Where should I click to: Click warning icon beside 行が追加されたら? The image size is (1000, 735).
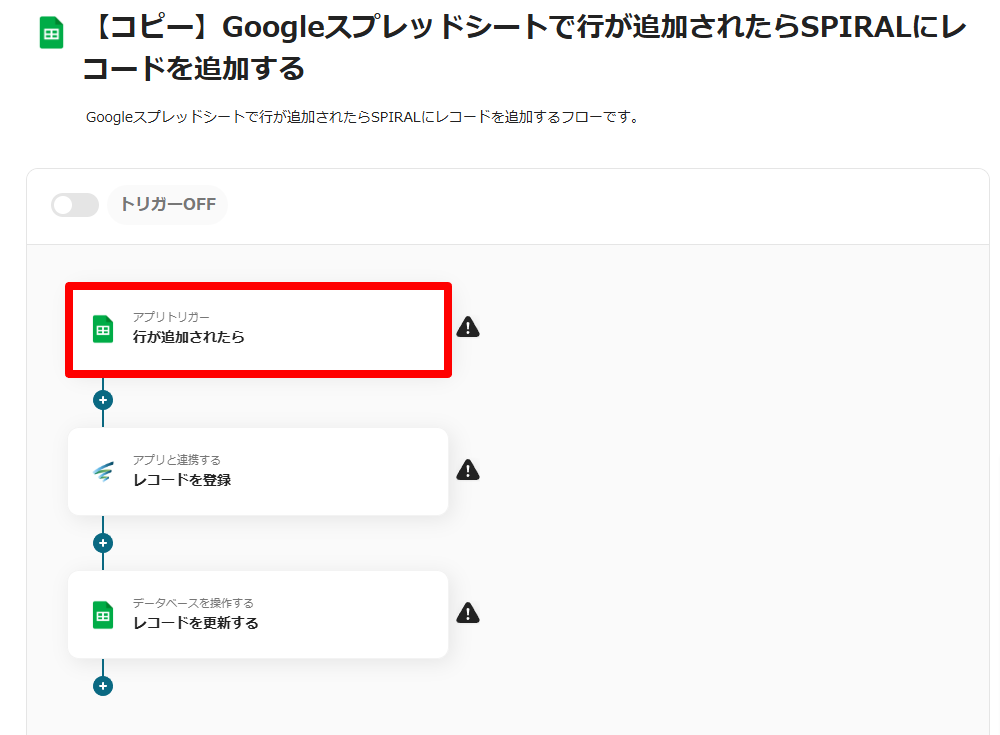click(x=468, y=327)
